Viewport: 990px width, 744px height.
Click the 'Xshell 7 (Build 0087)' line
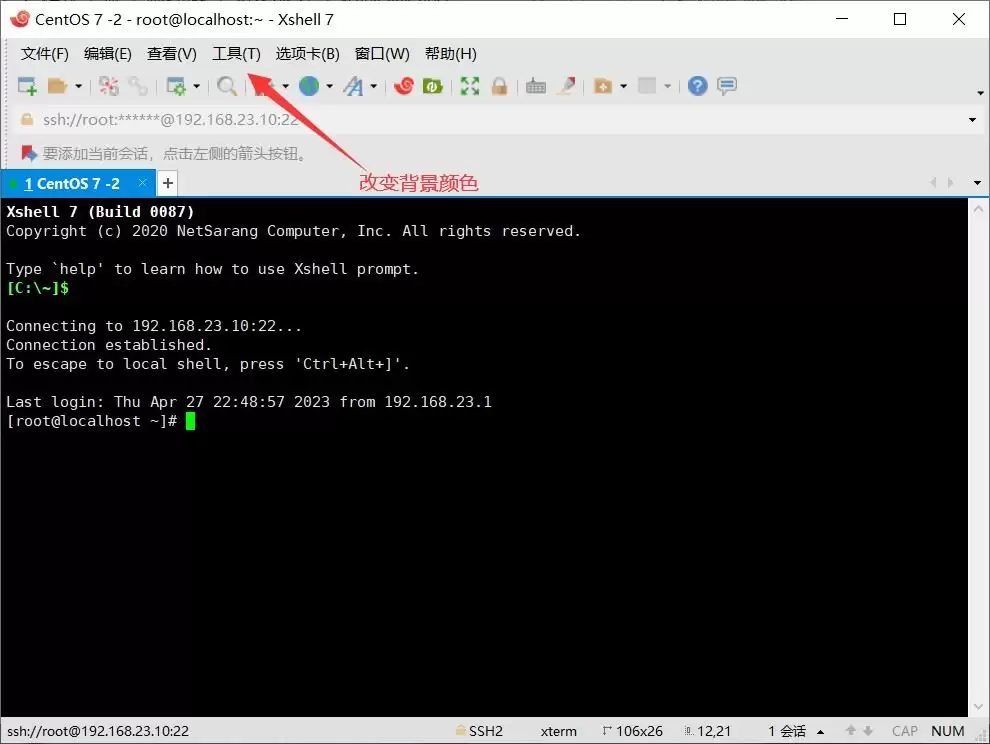coord(100,212)
